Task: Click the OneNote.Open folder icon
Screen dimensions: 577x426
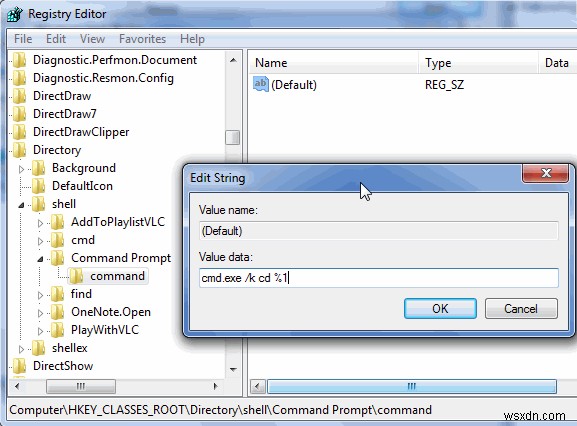Action: pos(57,312)
